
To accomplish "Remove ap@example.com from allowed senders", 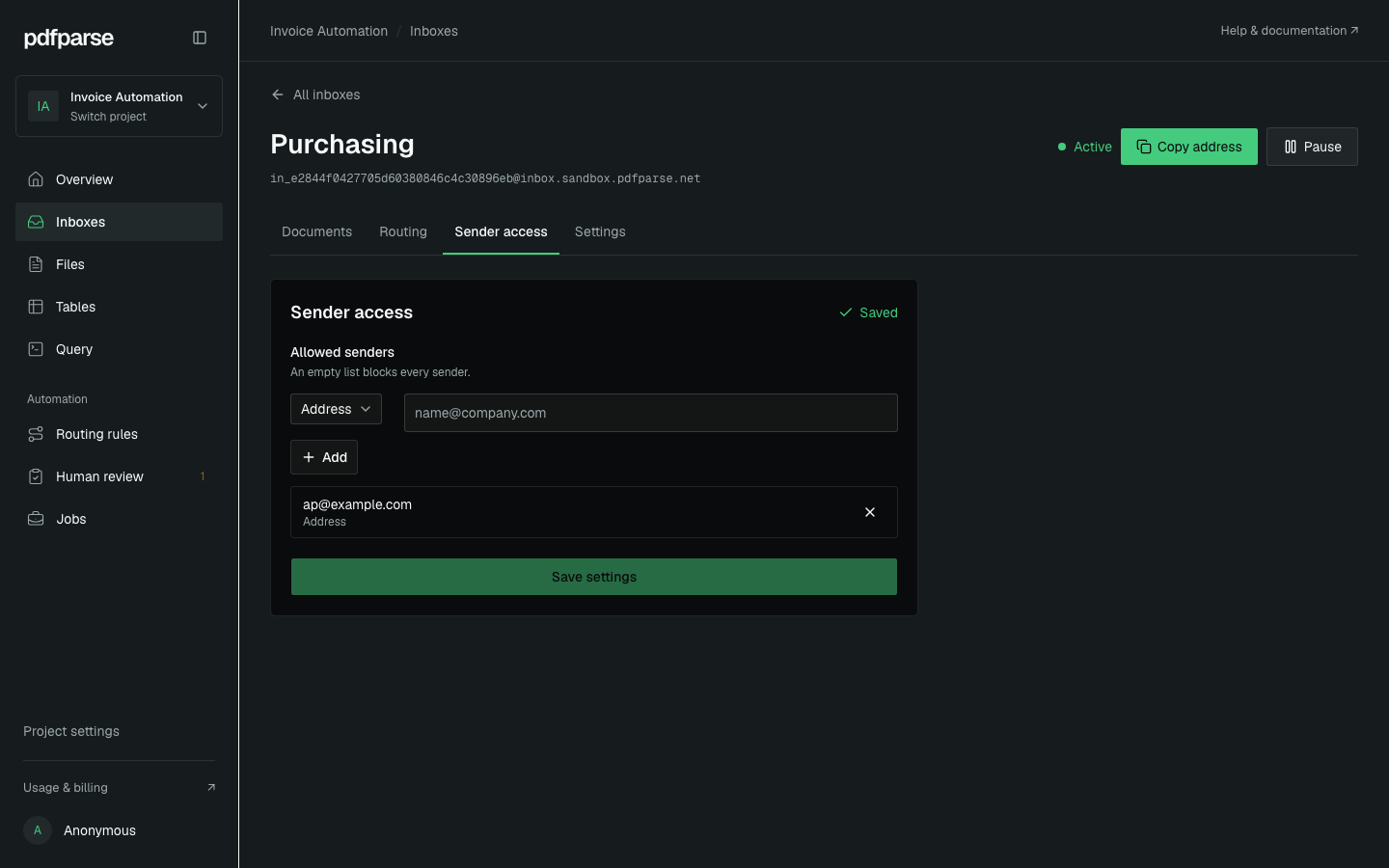I will click(870, 512).
